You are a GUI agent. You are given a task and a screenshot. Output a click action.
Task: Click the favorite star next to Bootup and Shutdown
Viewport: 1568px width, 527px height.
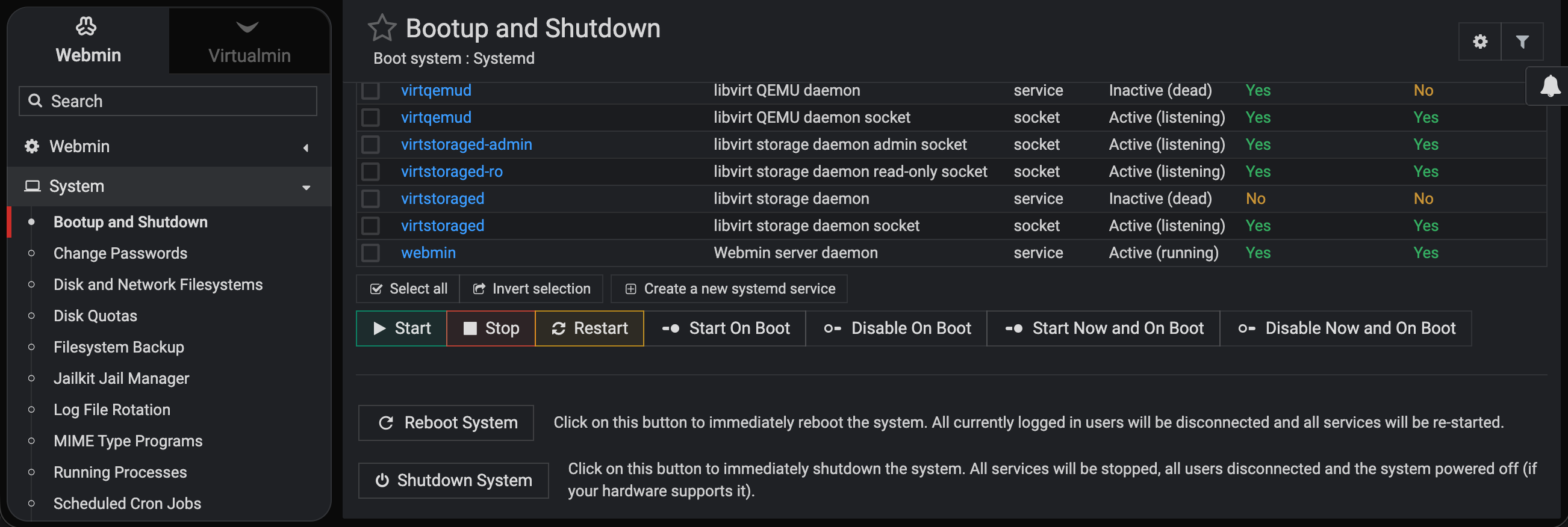coord(382,28)
